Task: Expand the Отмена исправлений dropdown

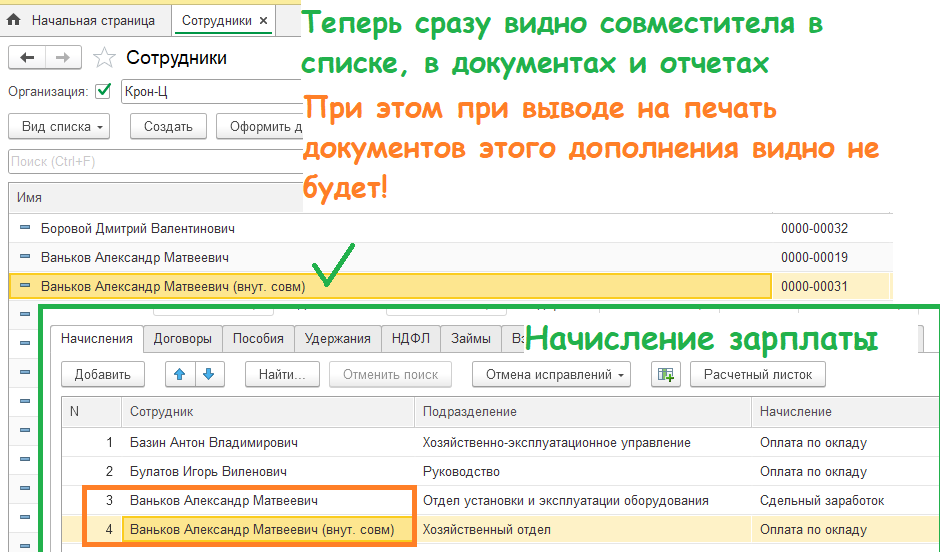Action: (551, 374)
